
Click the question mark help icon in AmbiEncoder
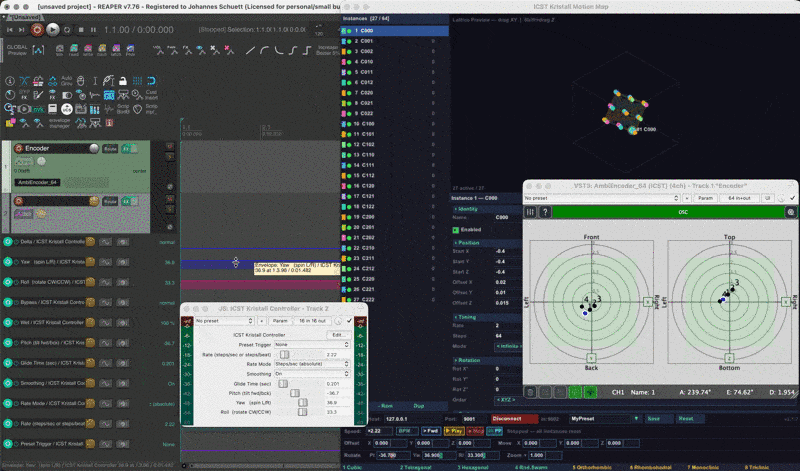coord(545,211)
